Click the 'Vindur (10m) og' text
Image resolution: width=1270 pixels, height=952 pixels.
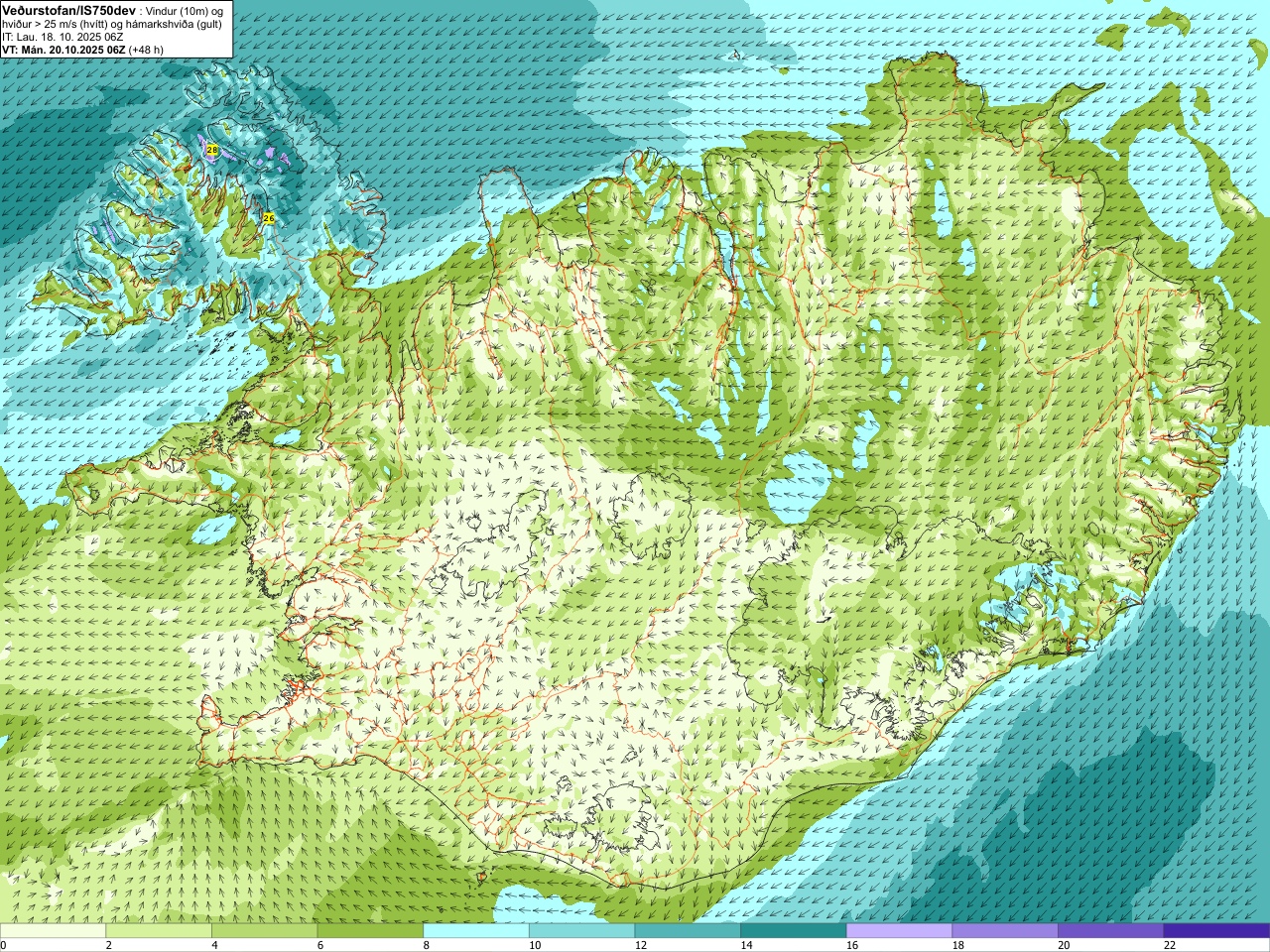pyautogui.click(x=186, y=10)
